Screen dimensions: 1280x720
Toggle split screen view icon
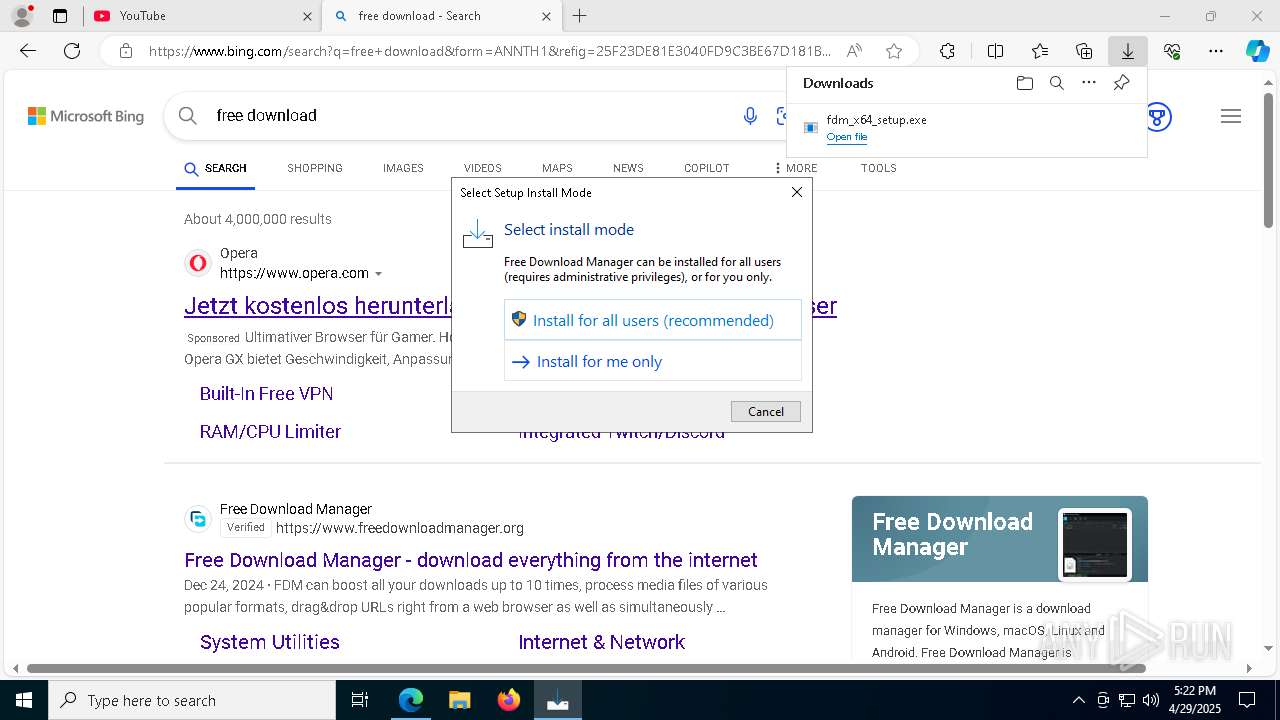coord(995,51)
